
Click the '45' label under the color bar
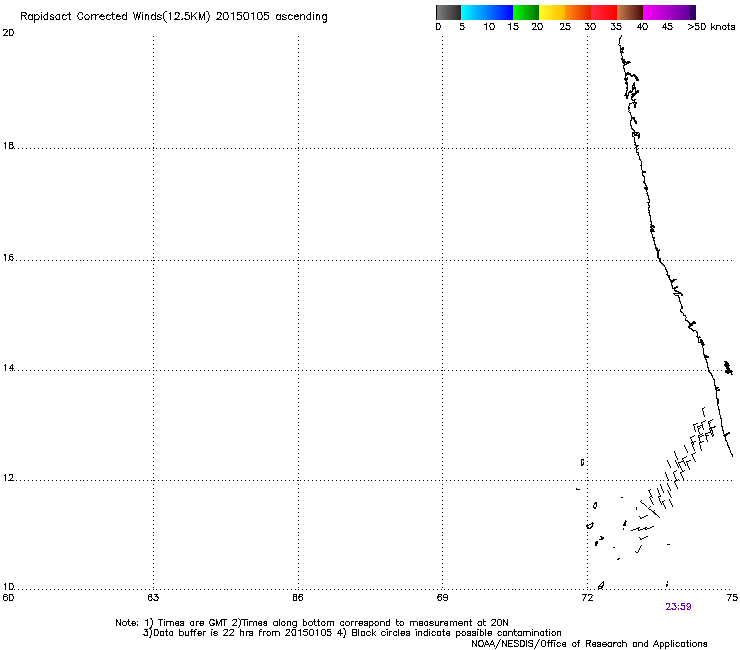click(667, 27)
